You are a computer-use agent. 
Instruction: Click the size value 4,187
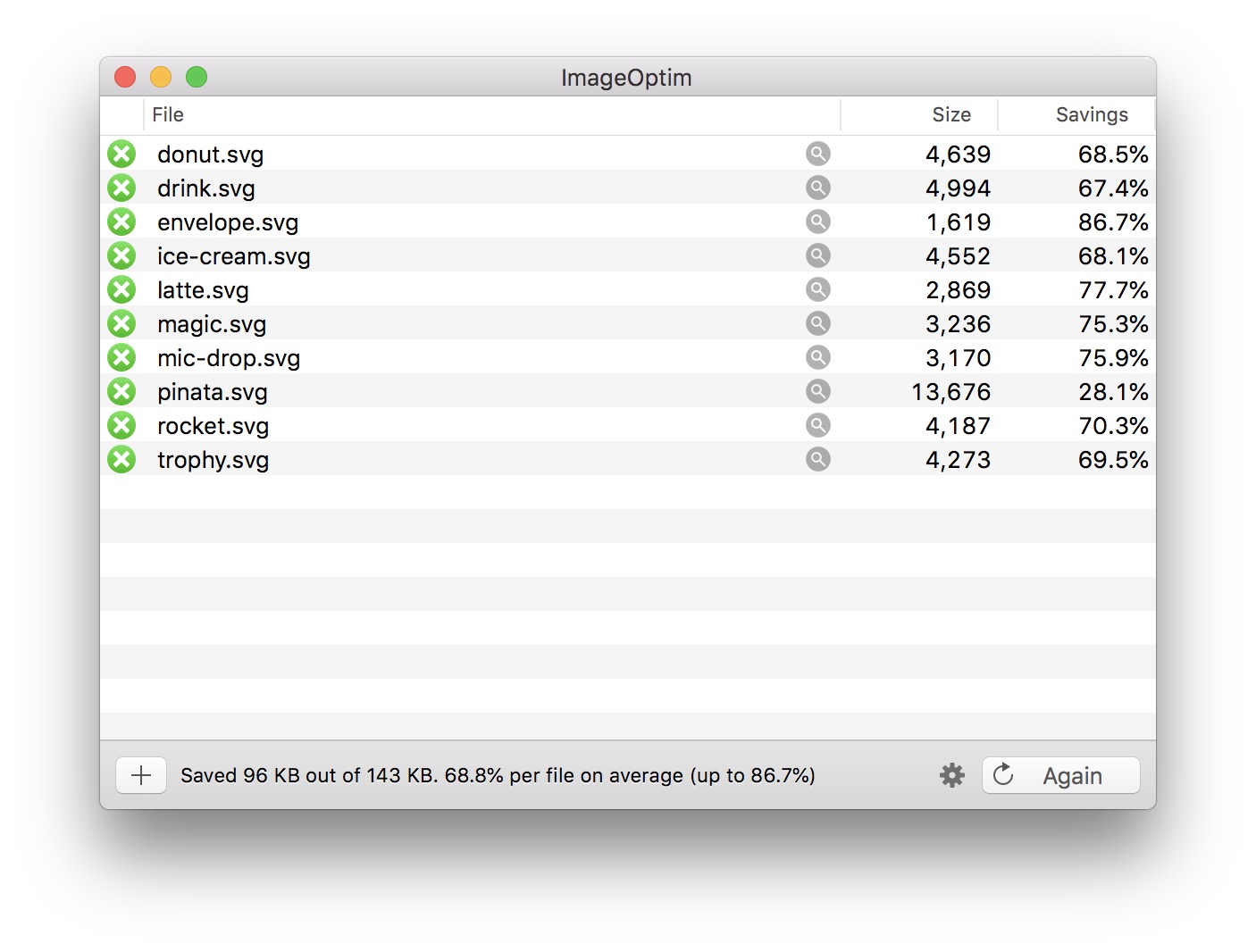pos(959,426)
